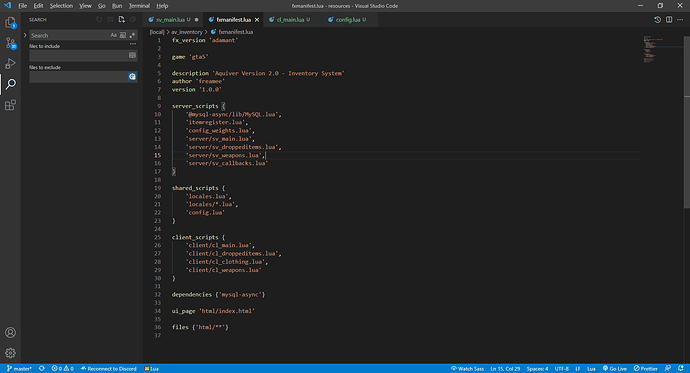Image resolution: width=690 pixels, height=373 pixels.
Task: Click Watch Sass in status bar
Action: (x=467, y=369)
